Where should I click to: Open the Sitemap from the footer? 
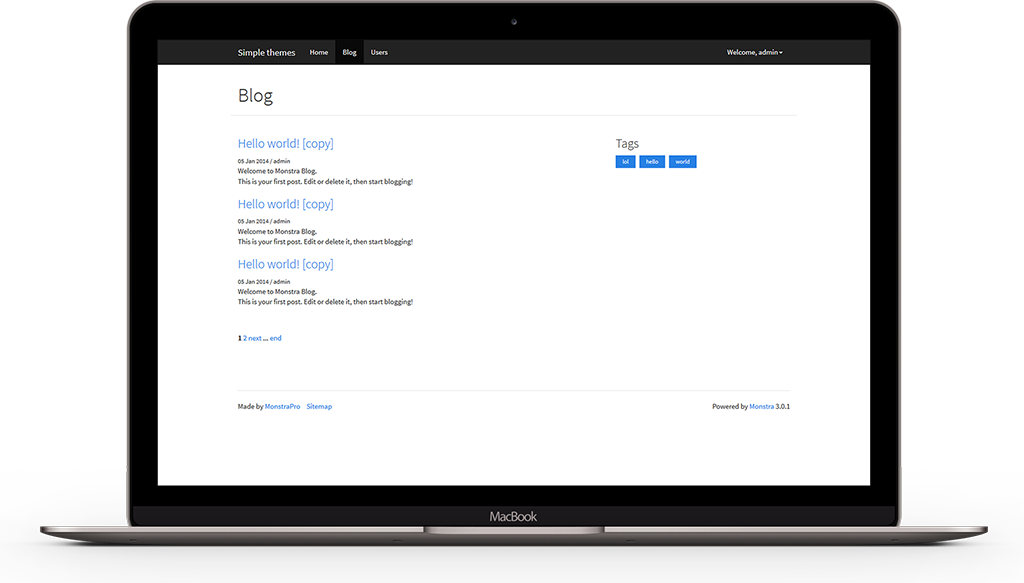319,406
